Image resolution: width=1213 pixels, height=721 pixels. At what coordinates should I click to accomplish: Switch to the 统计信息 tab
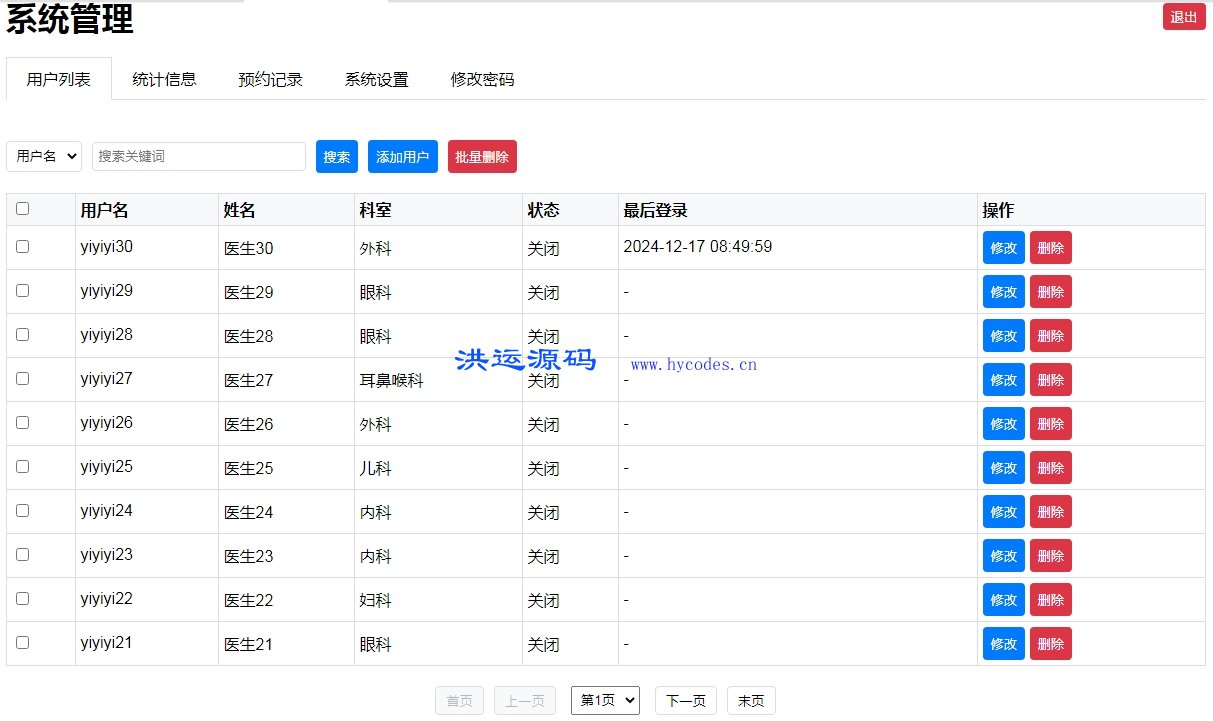point(164,79)
